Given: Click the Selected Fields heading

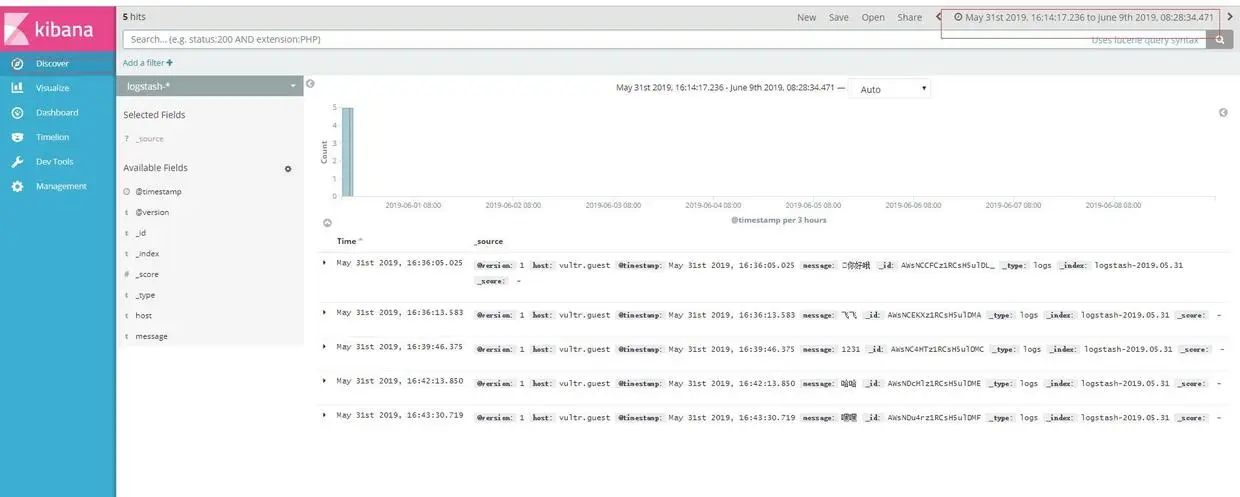Looking at the screenshot, I should pos(154,115).
